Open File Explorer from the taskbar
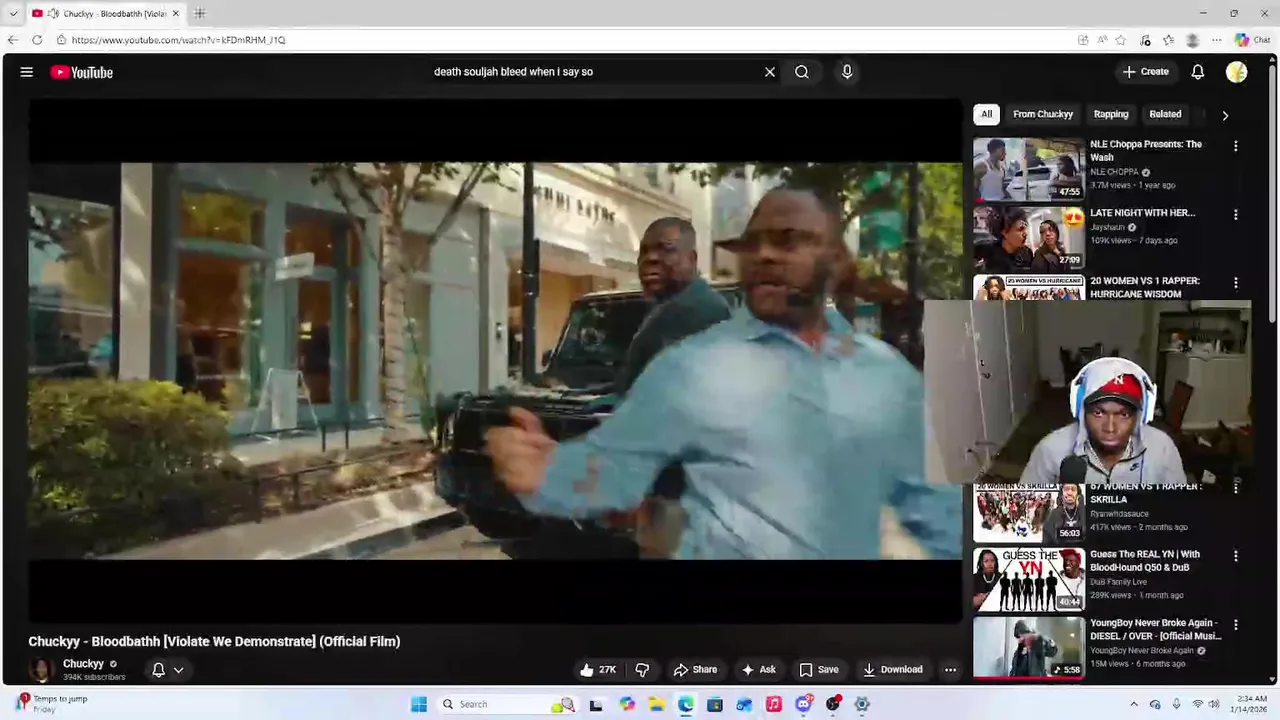The width and height of the screenshot is (1280, 720). [x=656, y=704]
